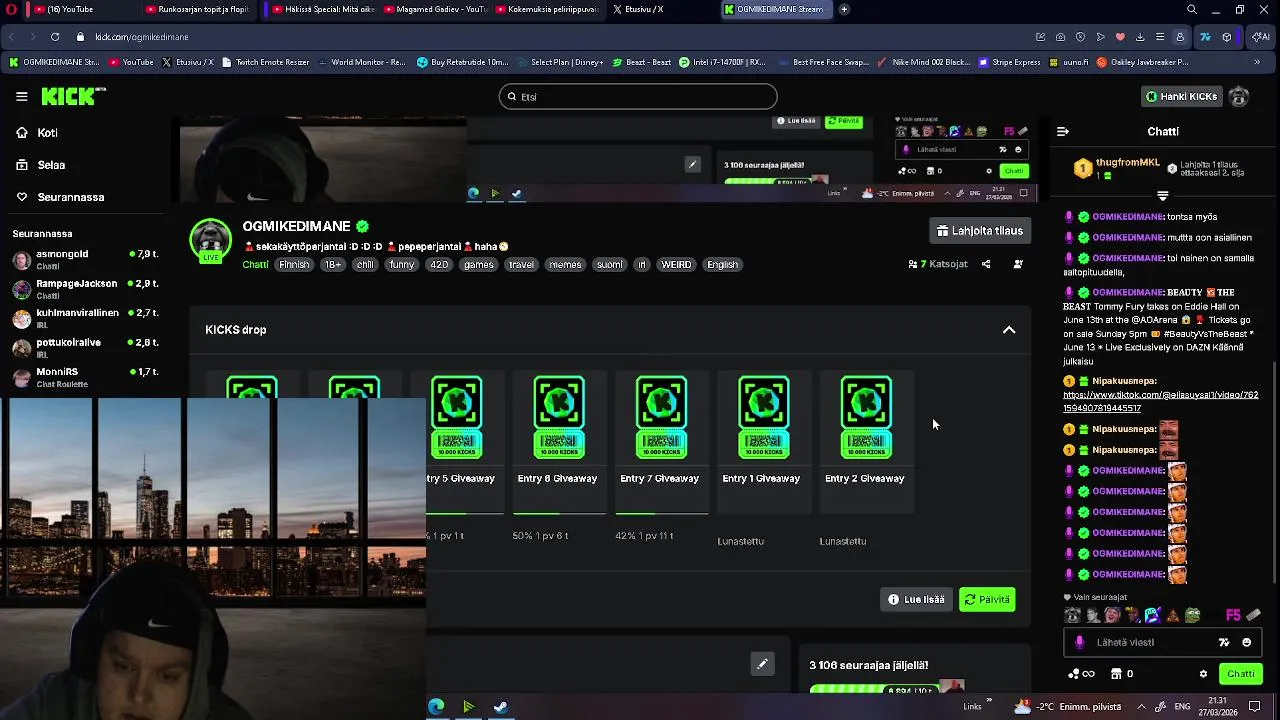Show more bookmarks with the overflow chevron
This screenshot has height=720, width=1280.
pyautogui.click(x=1257, y=62)
